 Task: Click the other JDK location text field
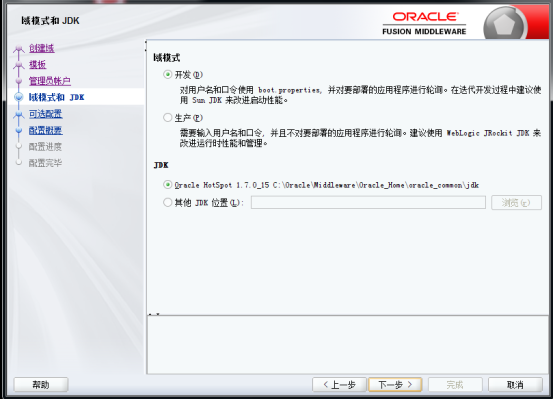tap(368, 202)
